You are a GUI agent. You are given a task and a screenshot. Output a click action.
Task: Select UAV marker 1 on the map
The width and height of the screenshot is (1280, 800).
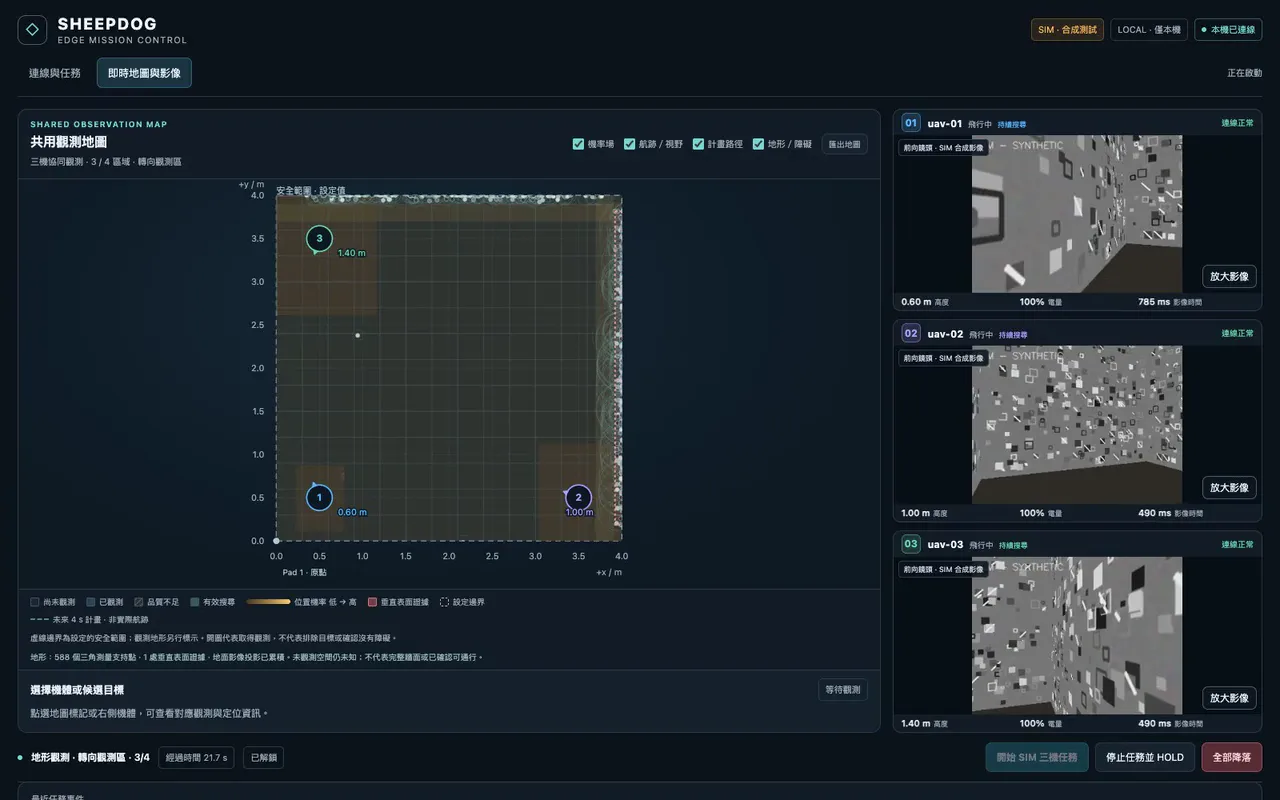(x=319, y=497)
